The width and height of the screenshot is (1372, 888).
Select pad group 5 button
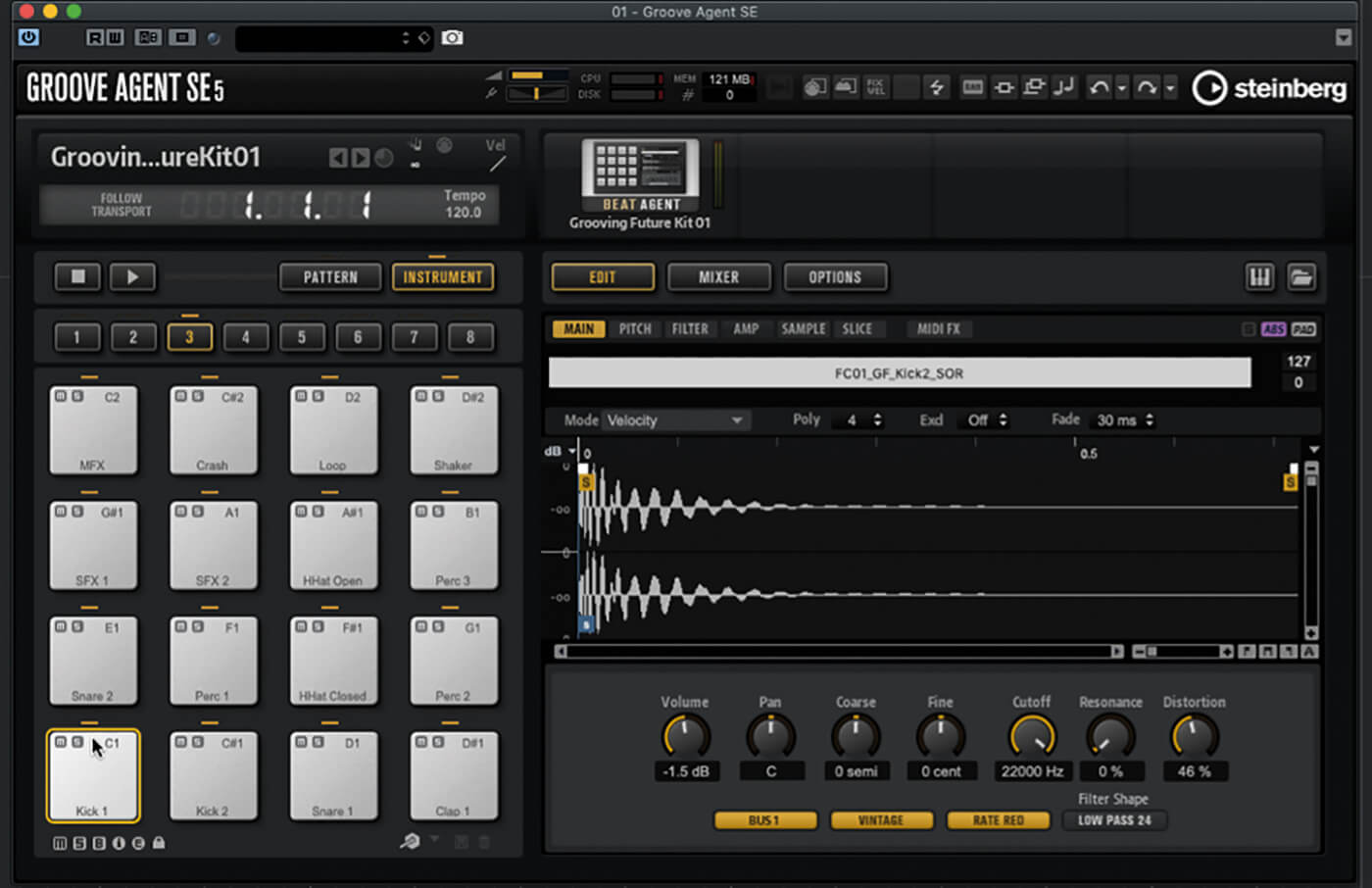302,337
